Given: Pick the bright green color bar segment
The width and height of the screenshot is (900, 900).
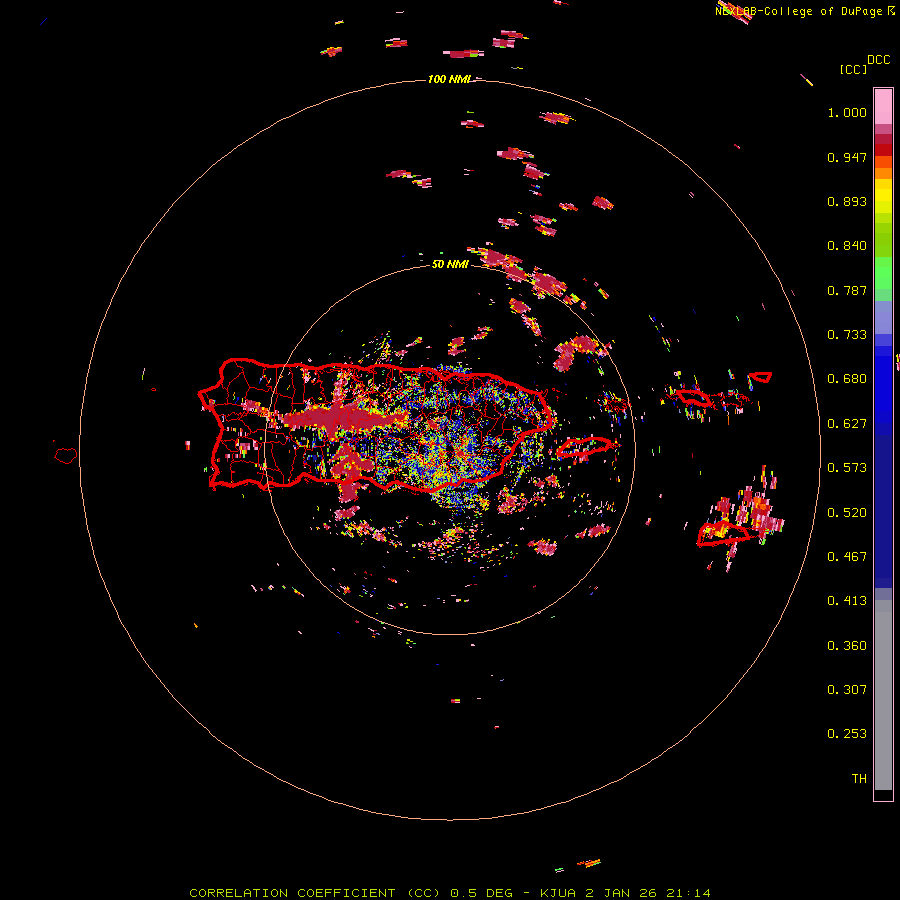Looking at the screenshot, I should [x=883, y=273].
